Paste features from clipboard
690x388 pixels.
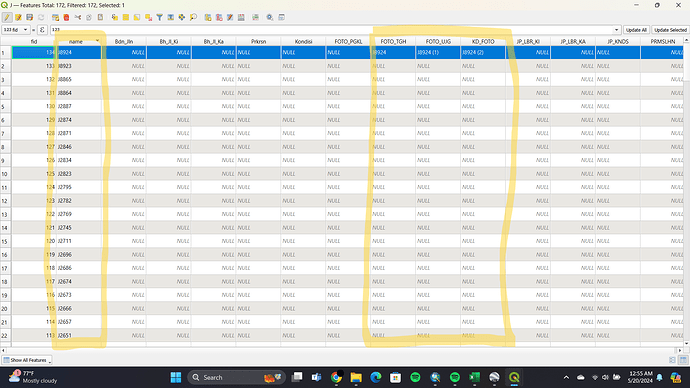click(100, 18)
